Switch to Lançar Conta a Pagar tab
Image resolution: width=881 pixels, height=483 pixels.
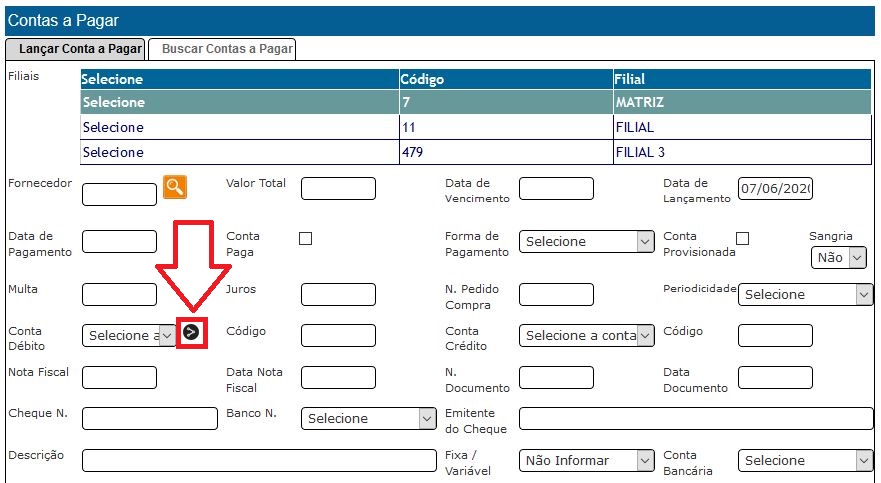[x=75, y=49]
